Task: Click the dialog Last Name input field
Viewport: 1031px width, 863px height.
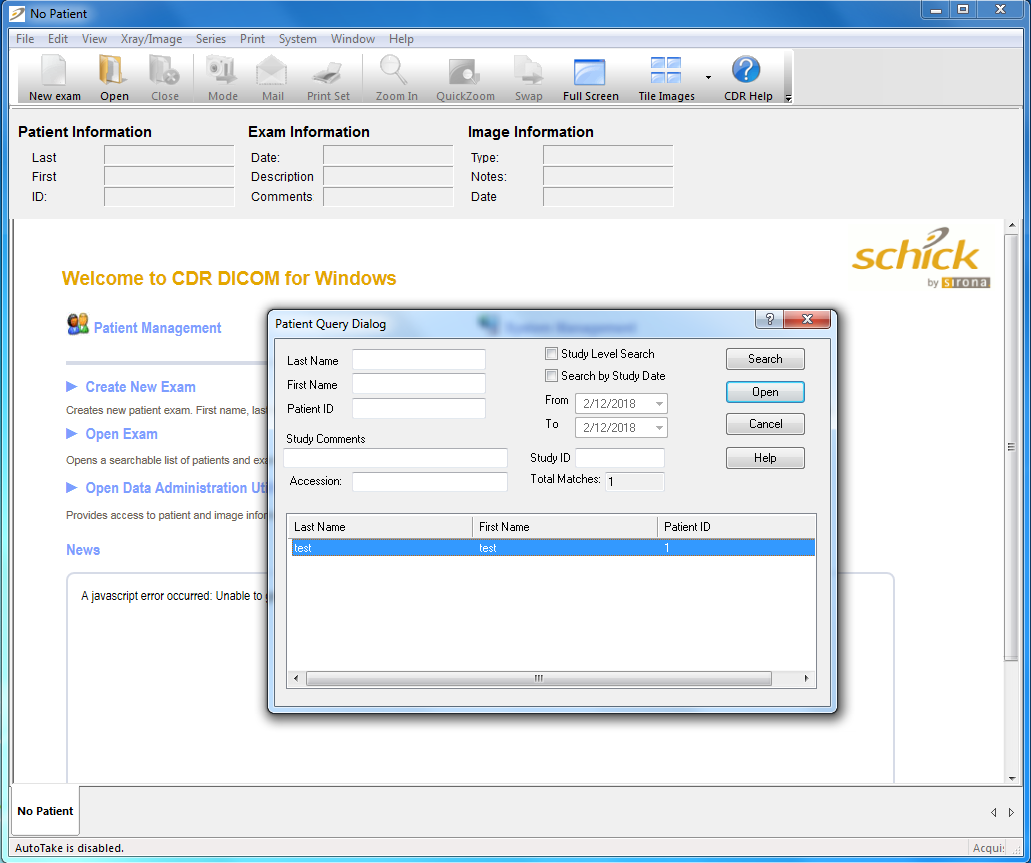Action: (419, 360)
